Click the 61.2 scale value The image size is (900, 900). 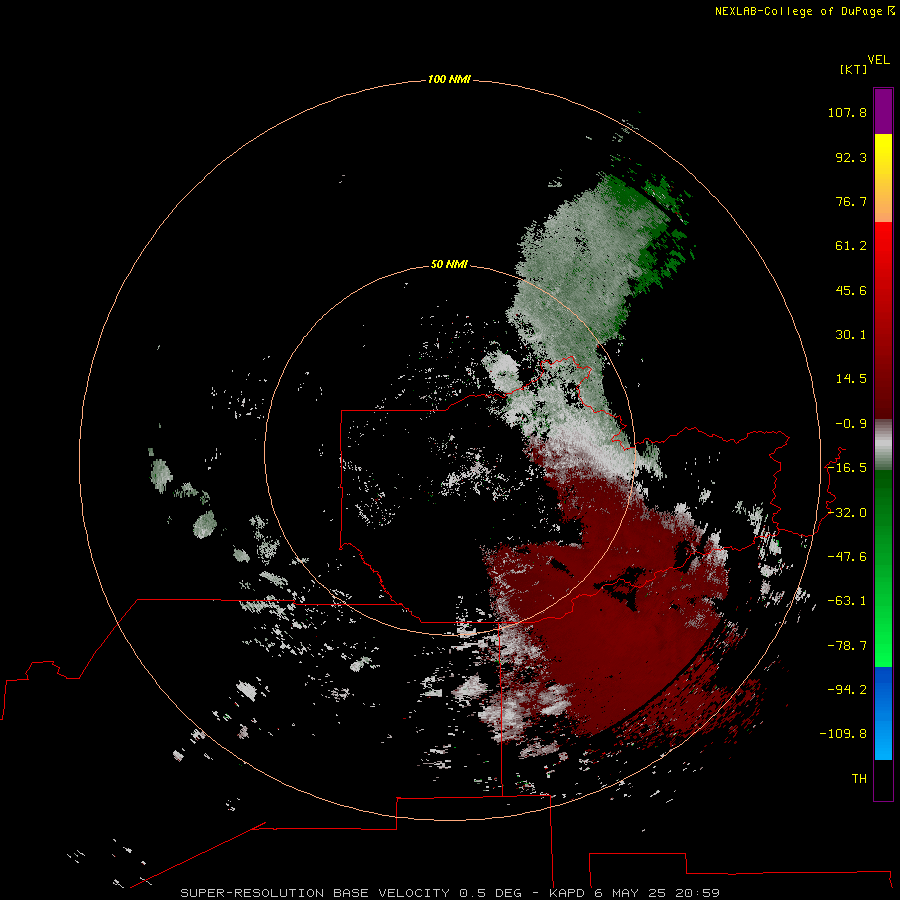[851, 246]
